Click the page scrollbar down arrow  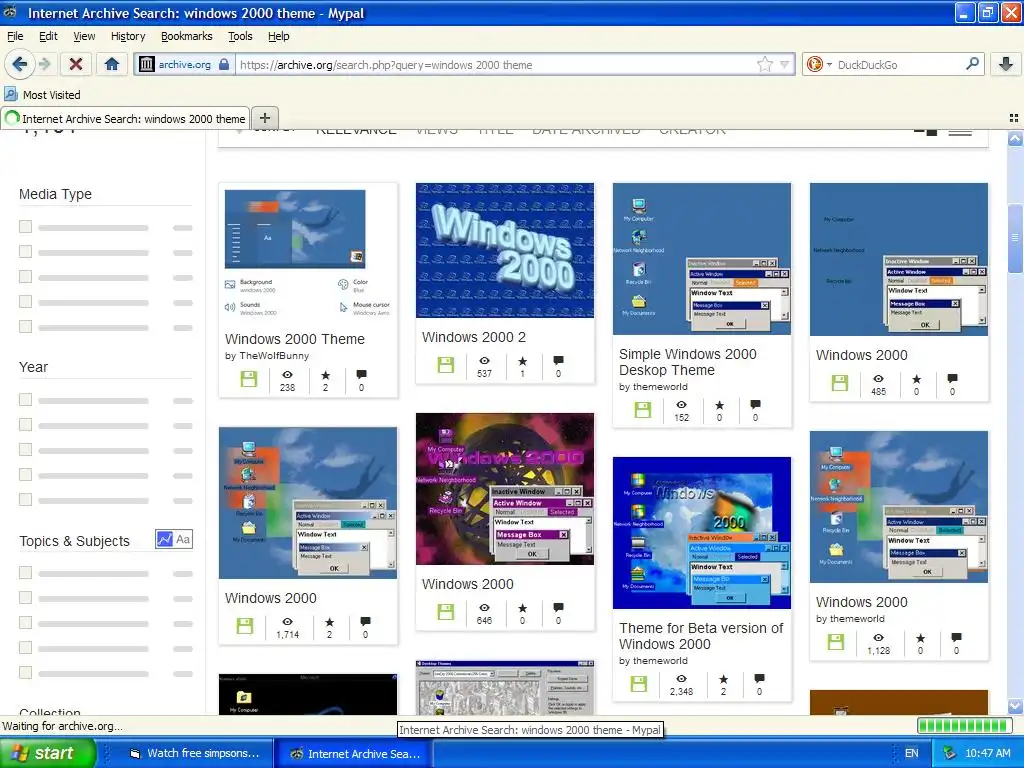pyautogui.click(x=1015, y=706)
